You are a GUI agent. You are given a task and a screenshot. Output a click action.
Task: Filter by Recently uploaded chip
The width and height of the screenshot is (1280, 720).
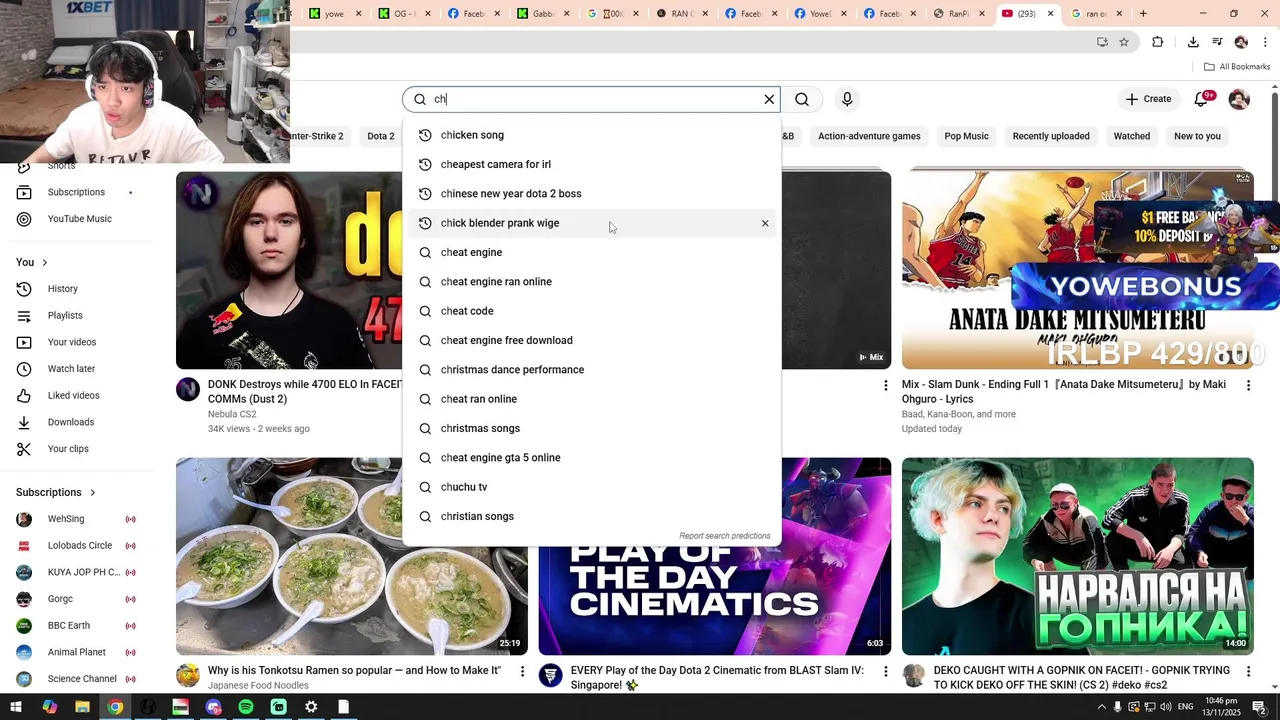1051,136
